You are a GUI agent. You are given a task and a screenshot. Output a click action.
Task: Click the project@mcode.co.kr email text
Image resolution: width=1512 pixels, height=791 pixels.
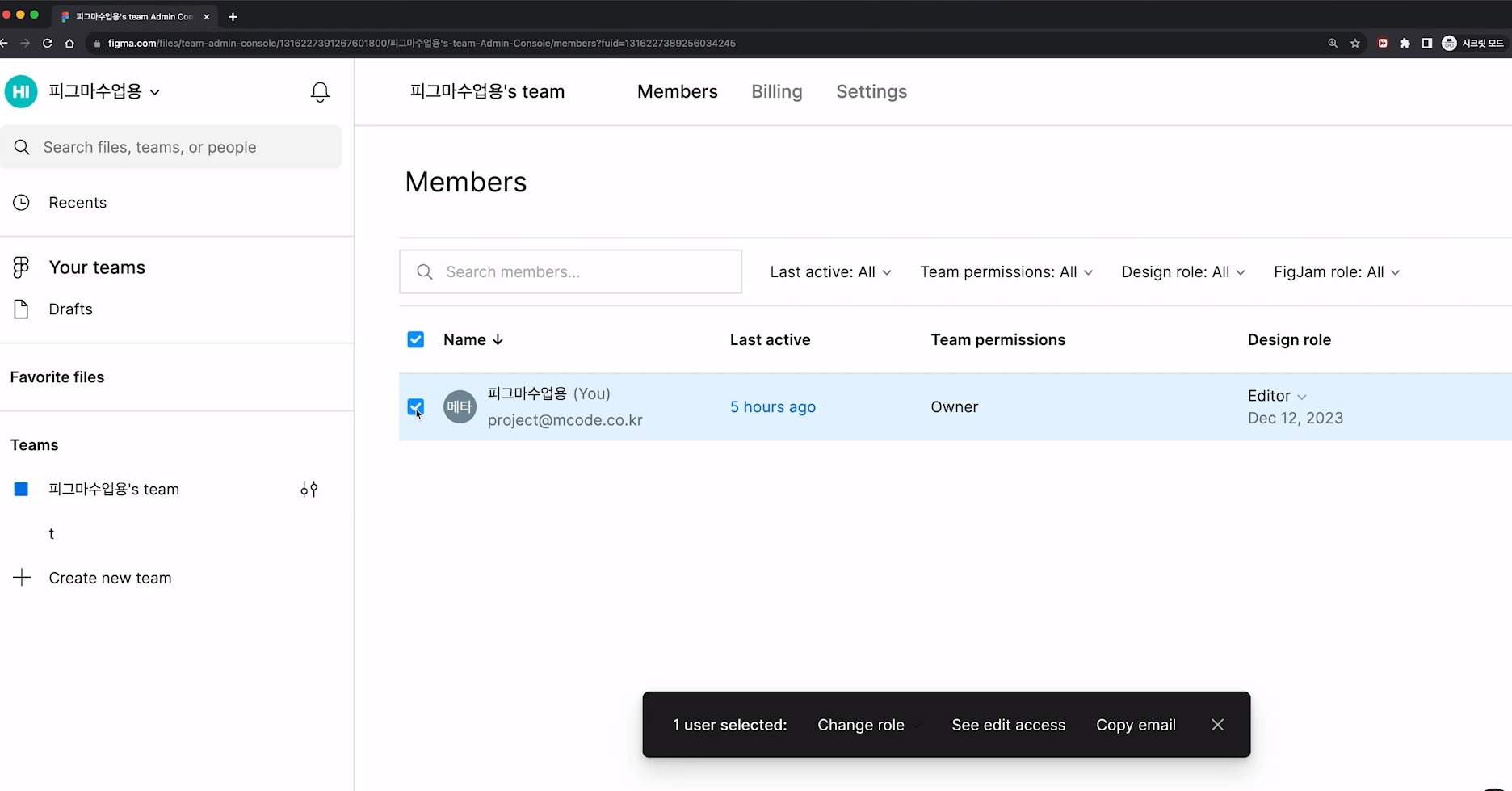[565, 420]
